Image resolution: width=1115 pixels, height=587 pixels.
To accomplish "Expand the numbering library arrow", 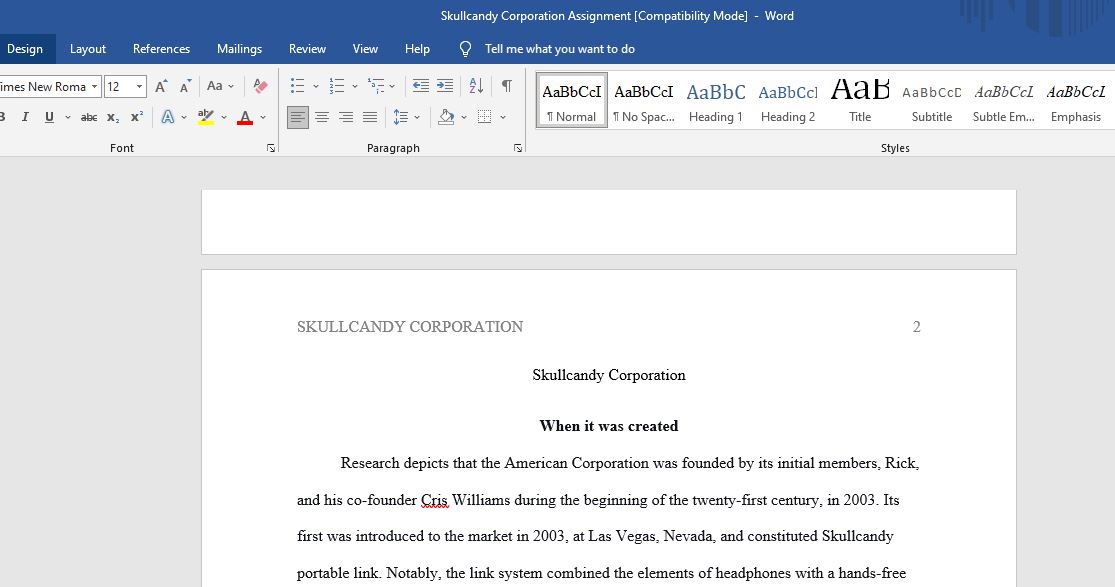I will [x=355, y=86].
